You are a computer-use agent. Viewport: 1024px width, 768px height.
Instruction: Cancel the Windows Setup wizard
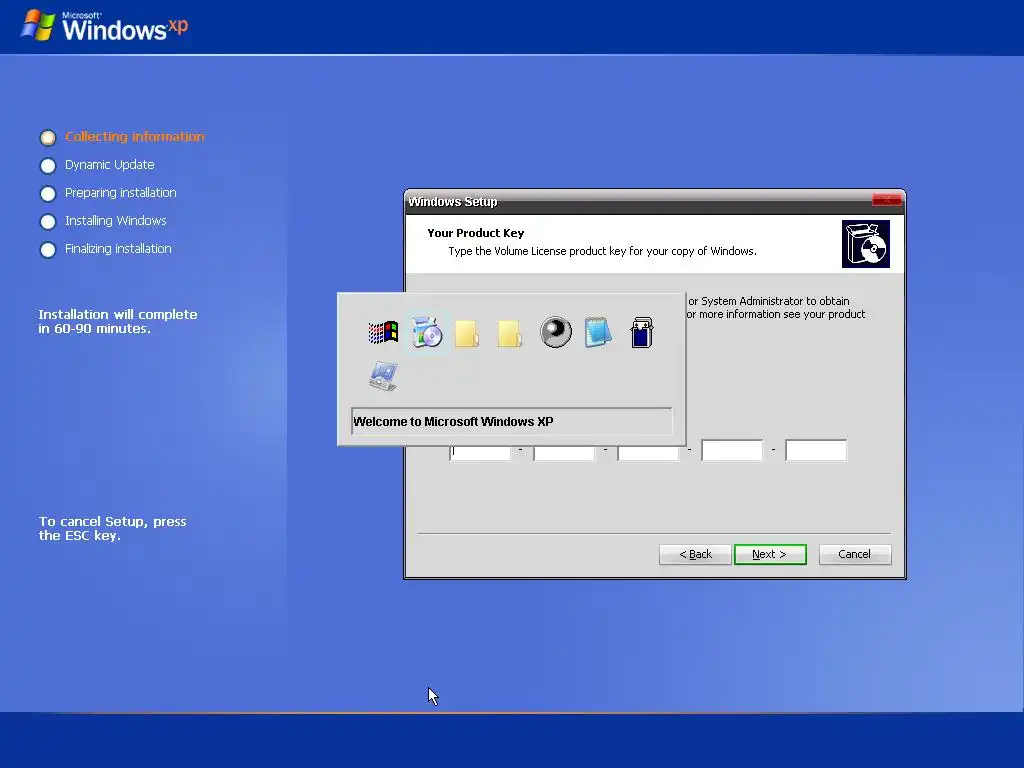tap(854, 554)
